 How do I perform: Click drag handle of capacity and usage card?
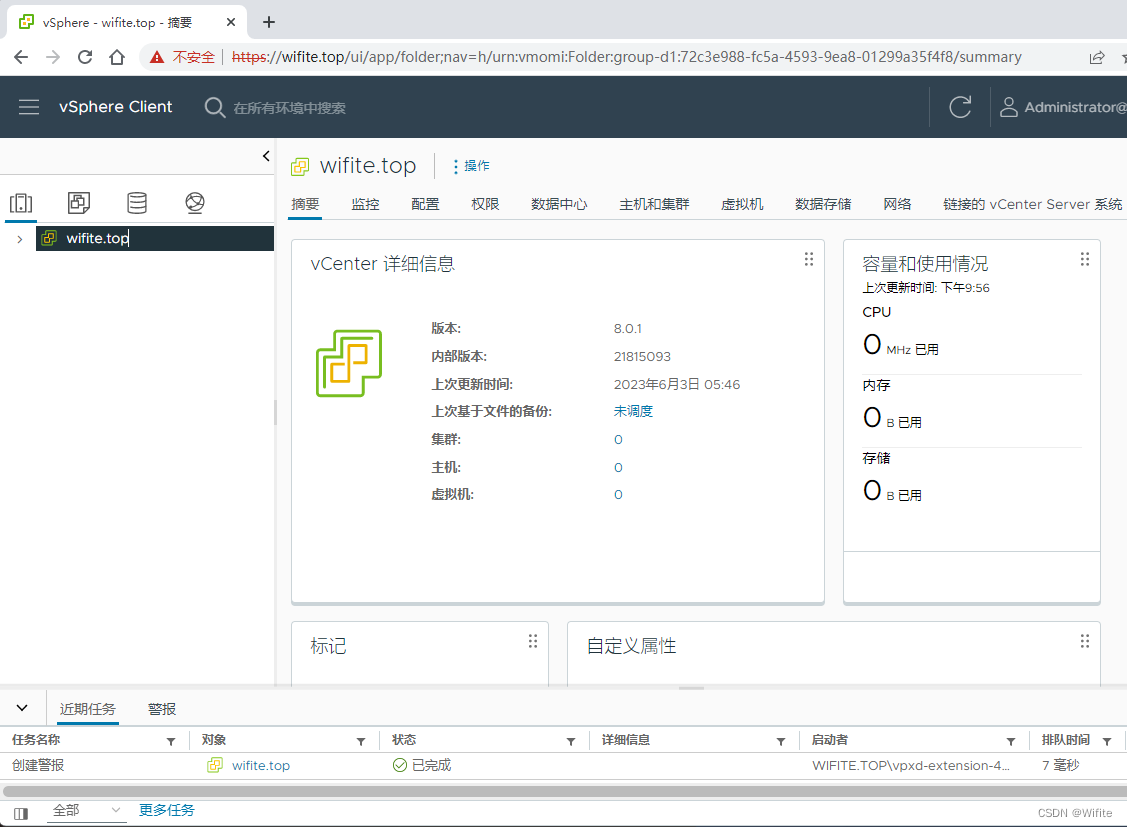(1085, 259)
